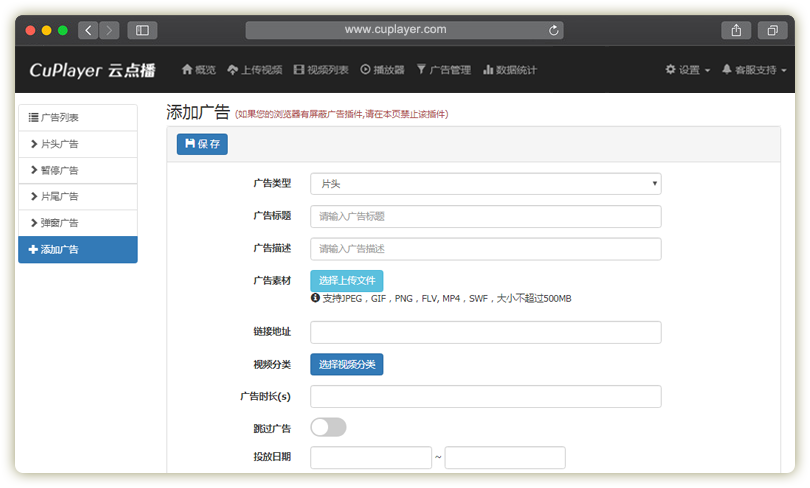Screen dimensions: 810x488
Task: Expand the 设置 dropdown menu
Action: point(688,70)
